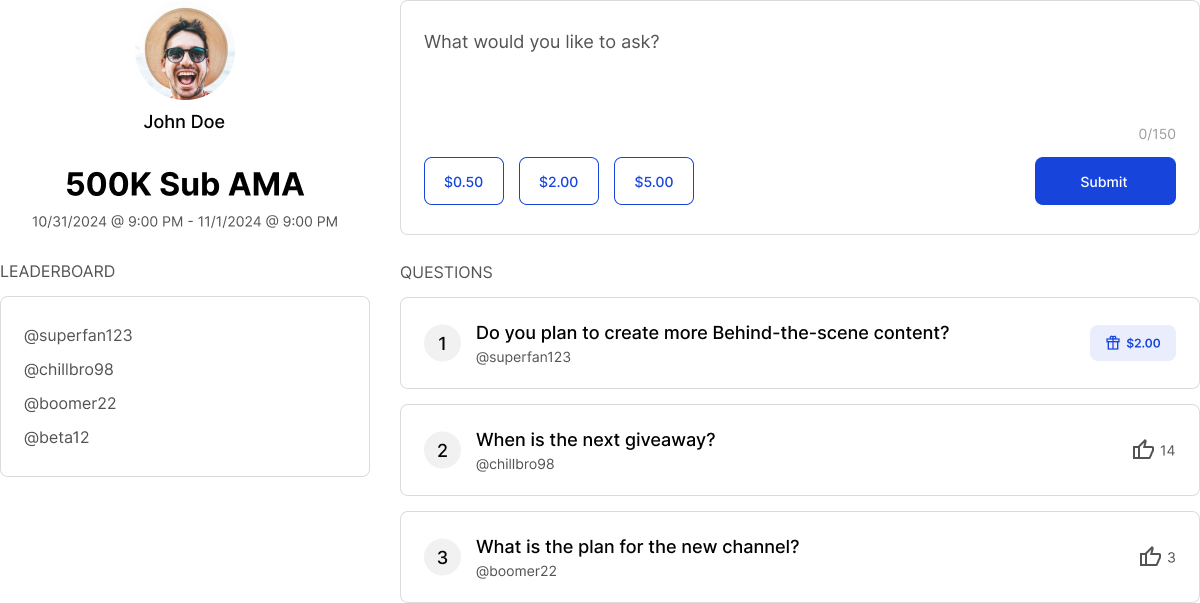
Task: Submit your question
Action: pyautogui.click(x=1104, y=181)
